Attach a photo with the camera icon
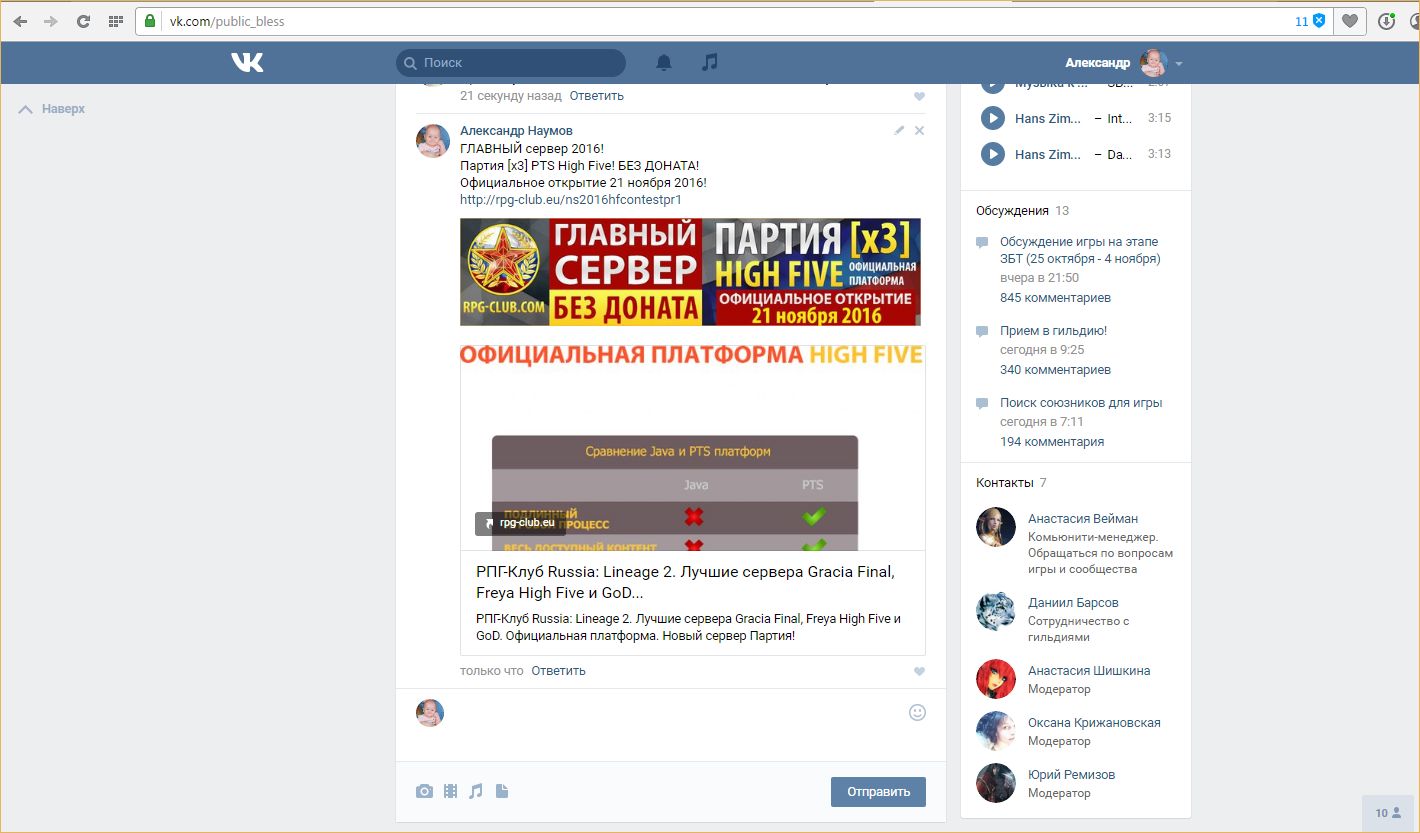The width and height of the screenshot is (1420, 833). [x=425, y=791]
